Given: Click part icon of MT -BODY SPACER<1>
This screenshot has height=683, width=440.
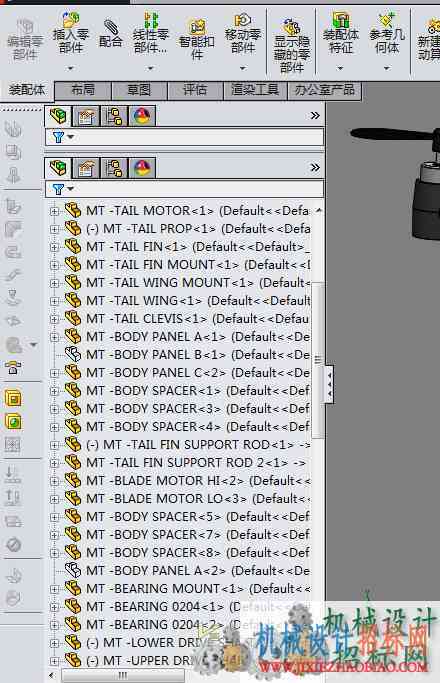Looking at the screenshot, I should point(73,390).
